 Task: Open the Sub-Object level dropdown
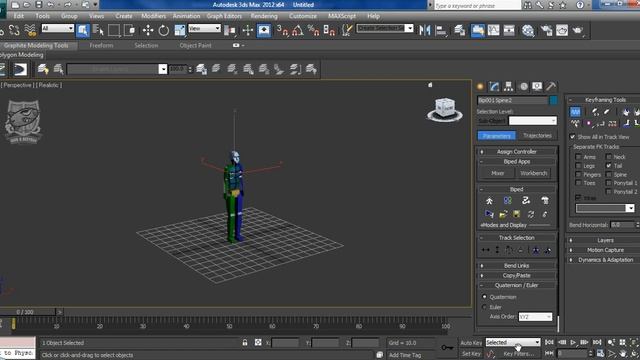point(532,121)
